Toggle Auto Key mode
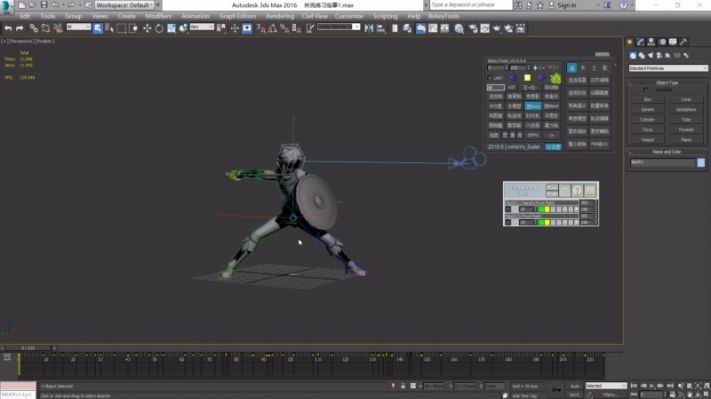Screen dimensions: 711x399 [575, 386]
